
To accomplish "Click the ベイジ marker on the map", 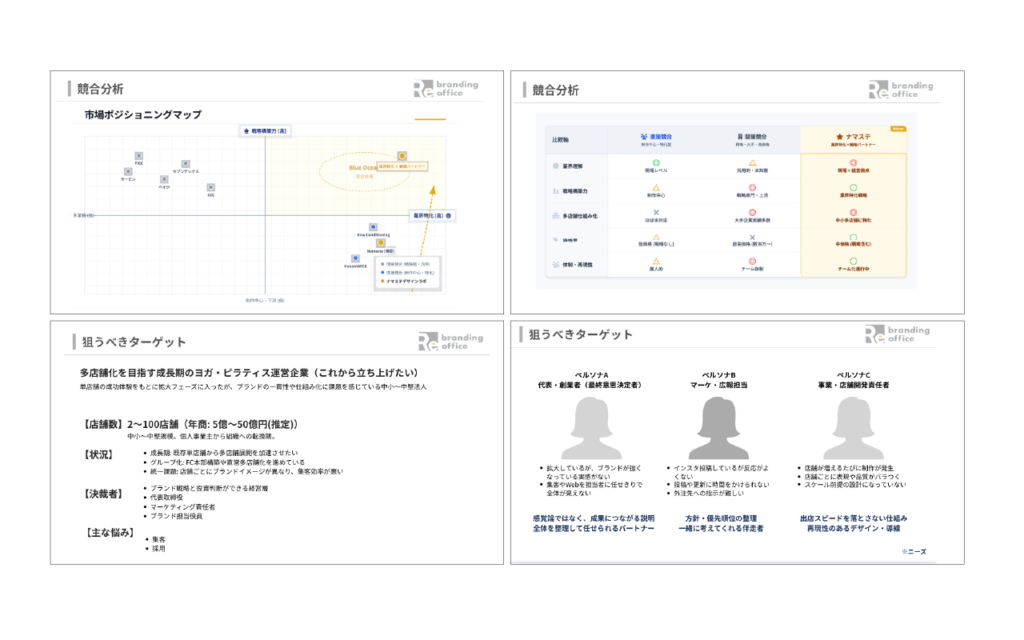I will click(x=164, y=179).
